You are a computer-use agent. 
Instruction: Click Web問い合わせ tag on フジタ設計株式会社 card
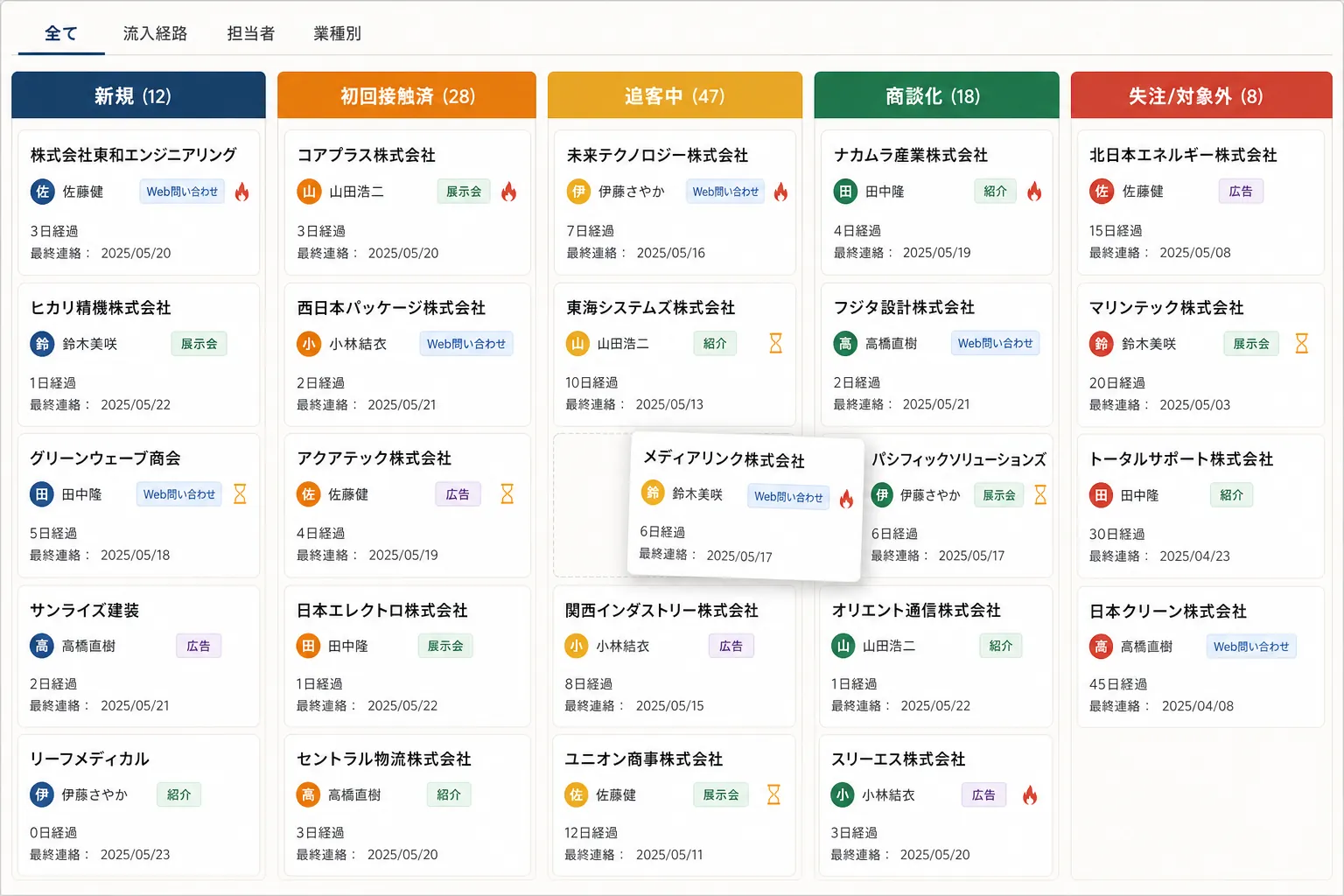995,343
